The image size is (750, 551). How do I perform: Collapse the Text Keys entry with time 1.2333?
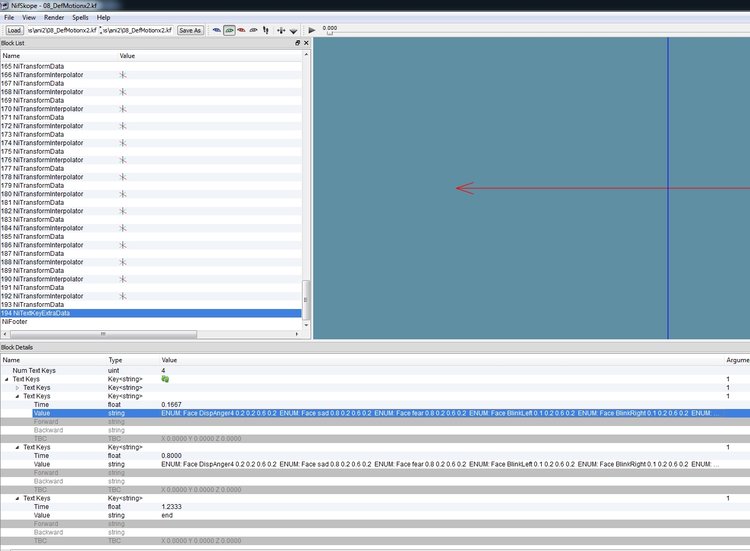tap(18, 498)
